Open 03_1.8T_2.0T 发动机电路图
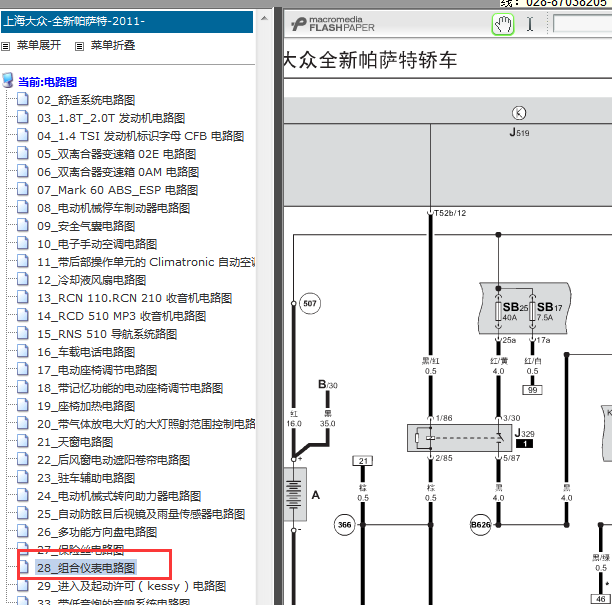Screen dimensions: 612x605 [x=111, y=118]
